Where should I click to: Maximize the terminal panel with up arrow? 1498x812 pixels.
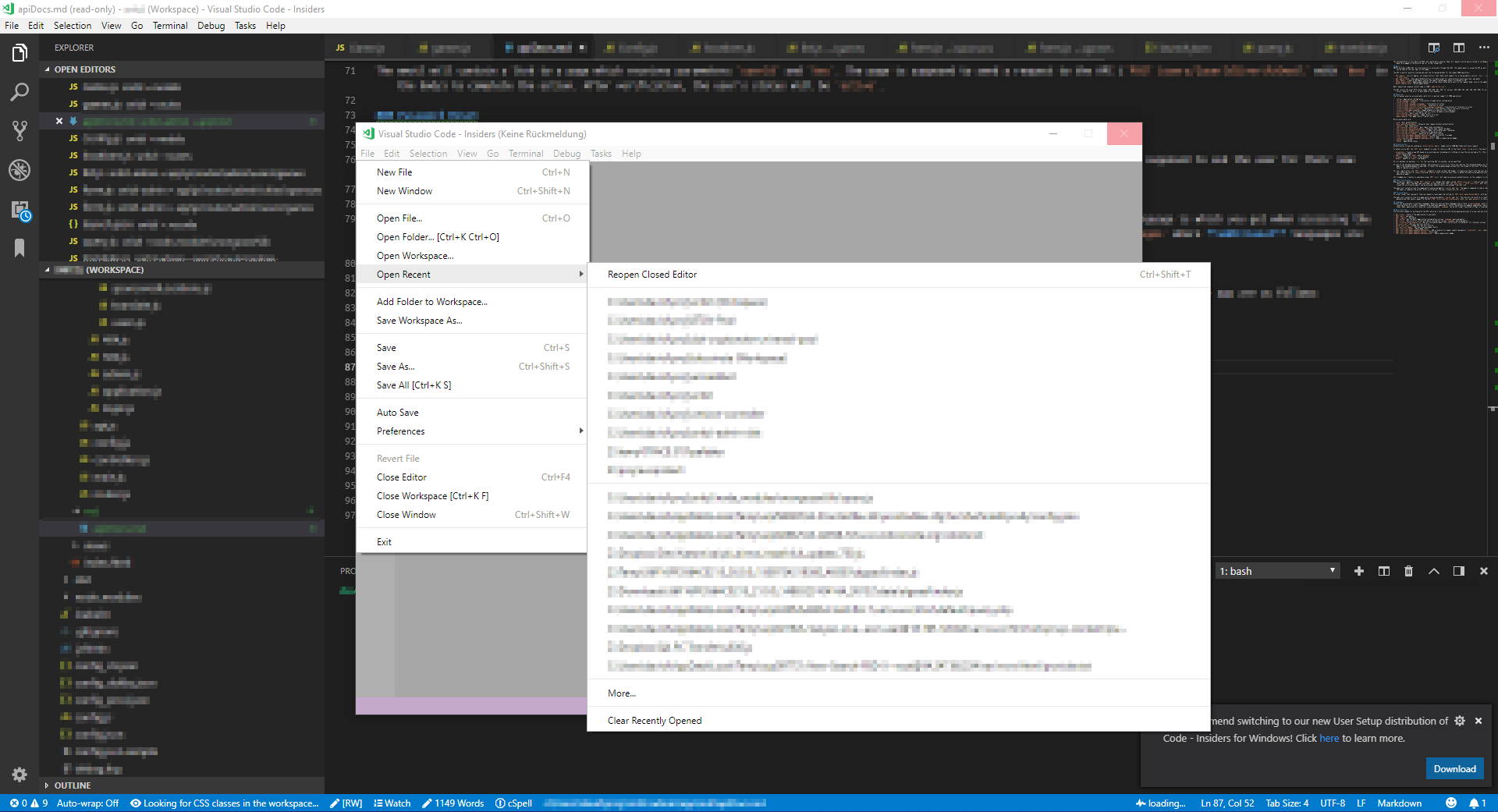pyautogui.click(x=1434, y=571)
